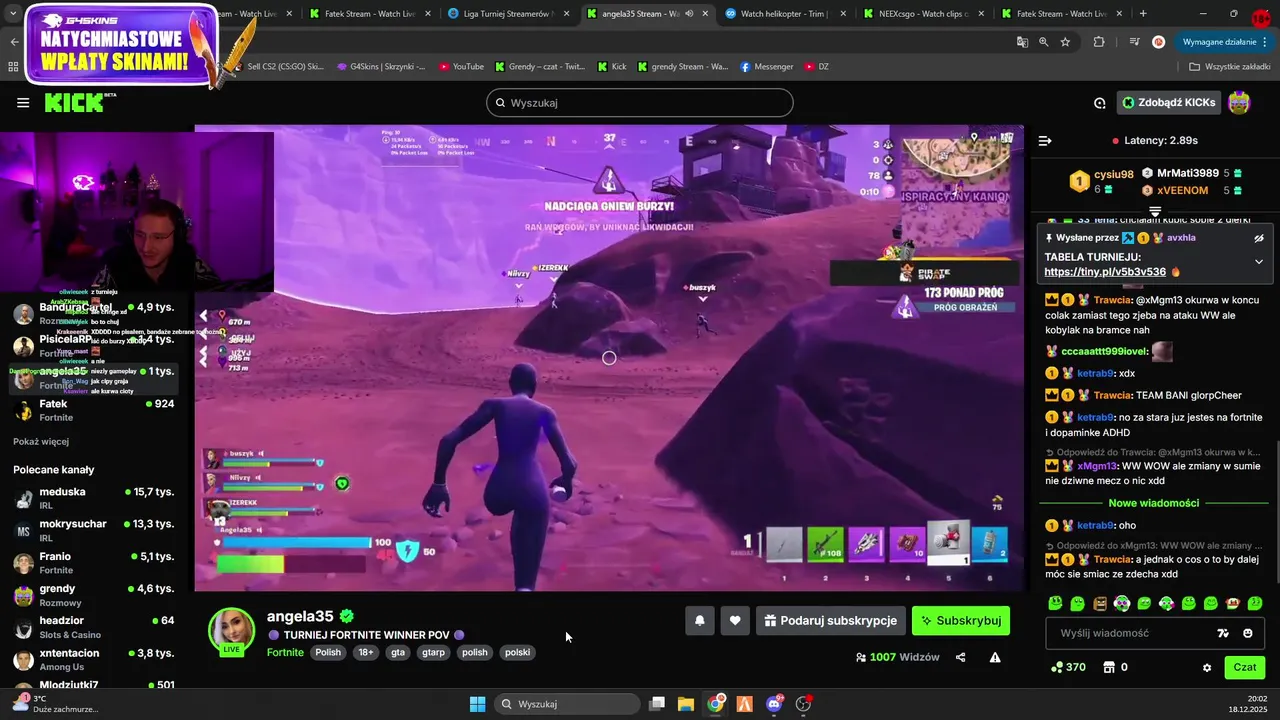Open mokrysuchar recommended channel

95,530
